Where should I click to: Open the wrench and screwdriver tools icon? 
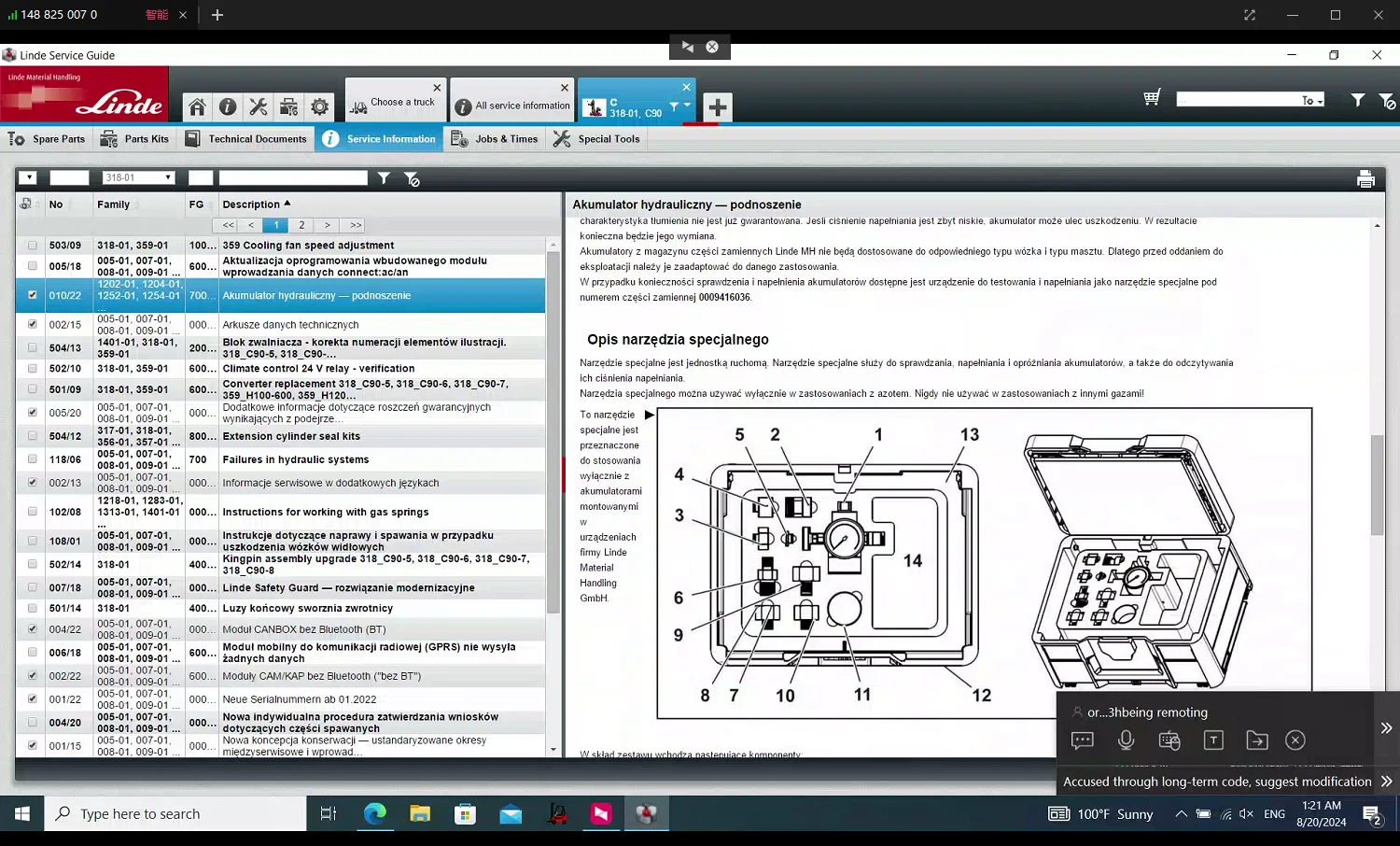point(259,107)
